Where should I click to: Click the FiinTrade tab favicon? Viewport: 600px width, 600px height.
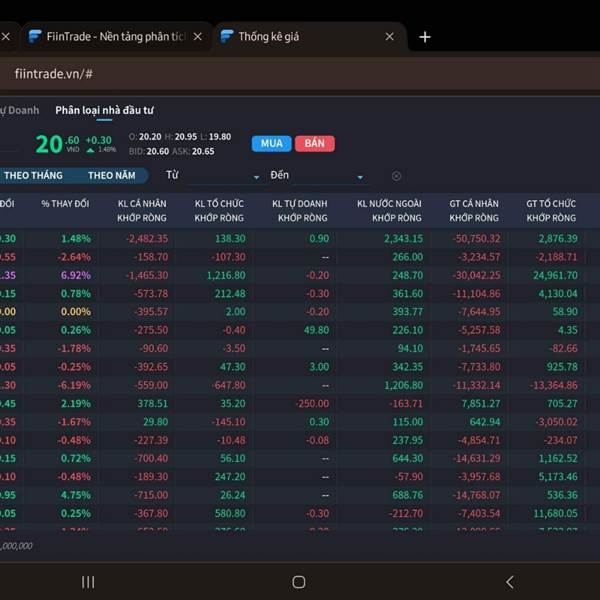pyautogui.click(x=35, y=37)
